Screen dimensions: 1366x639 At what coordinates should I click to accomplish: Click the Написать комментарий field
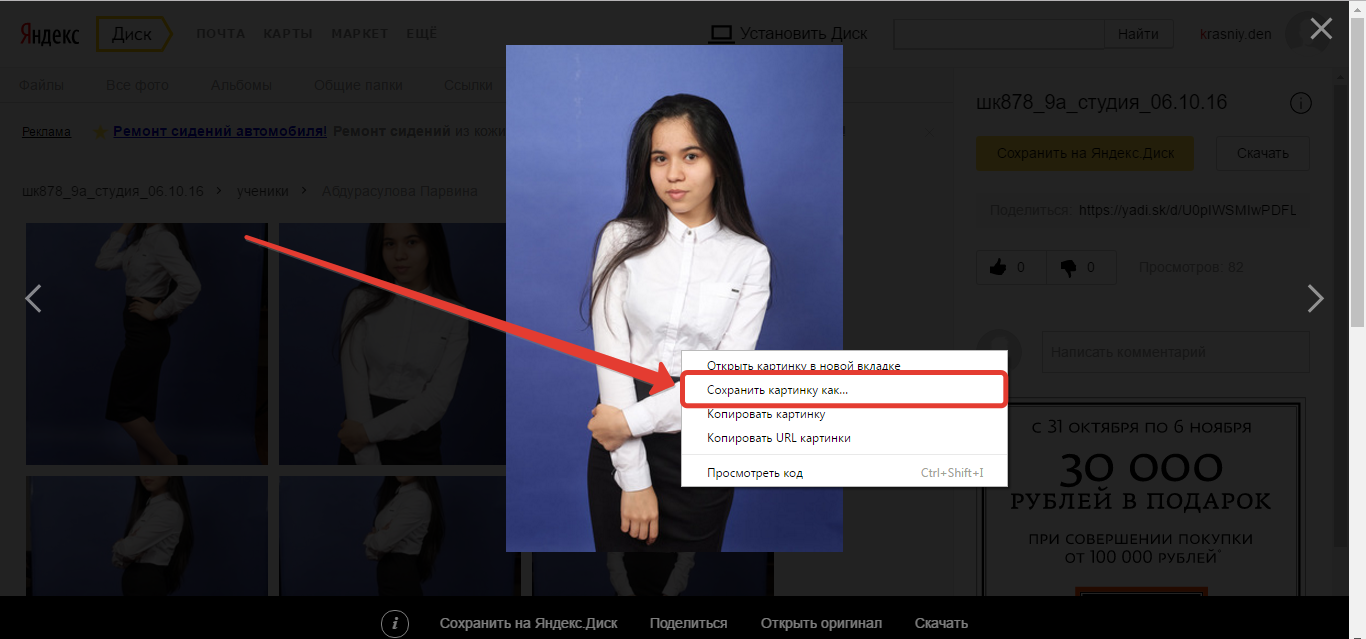[1175, 352]
